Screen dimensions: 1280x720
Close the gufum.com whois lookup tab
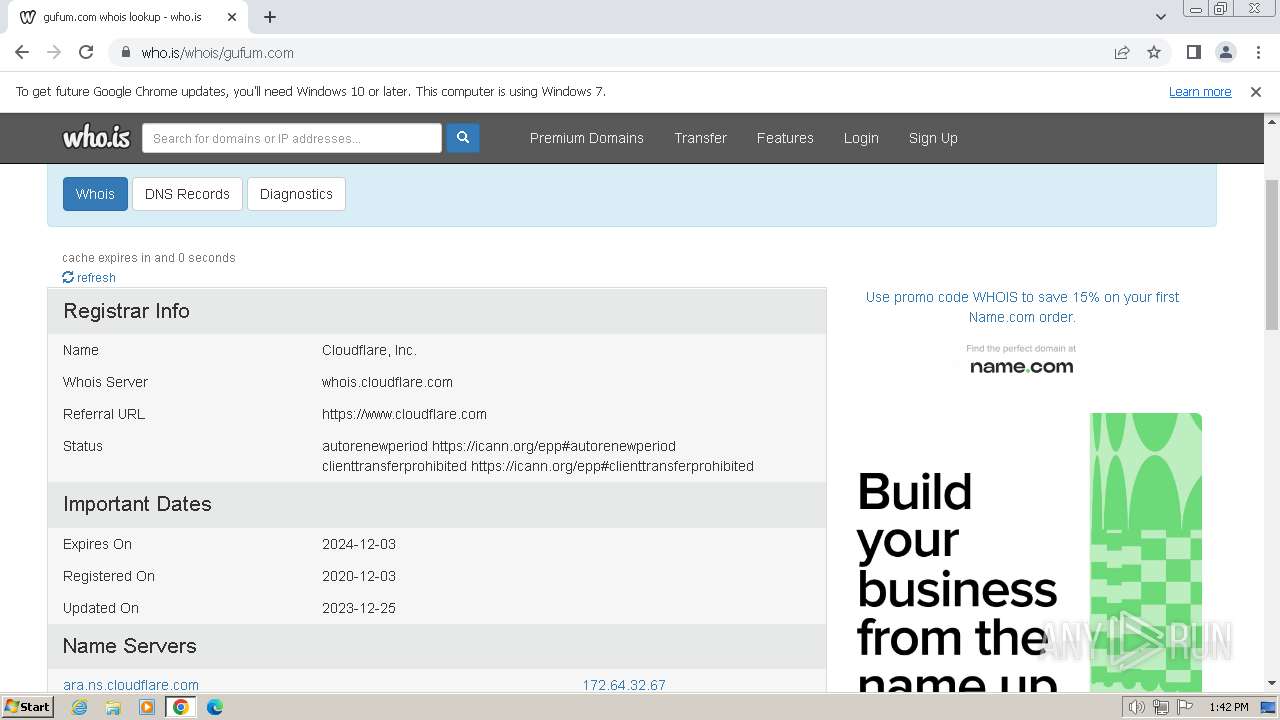coord(231,17)
